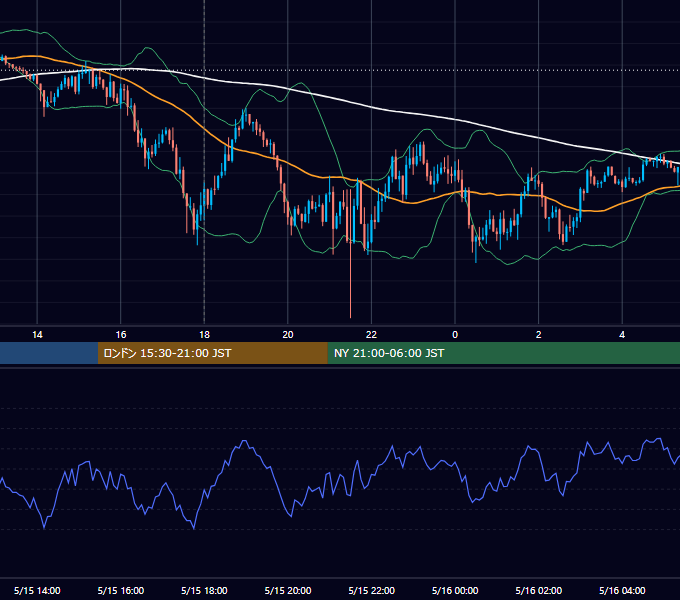Image resolution: width=680 pixels, height=600 pixels.
Task: Click the 5/15 22:00 date label
Action: [x=371, y=590]
